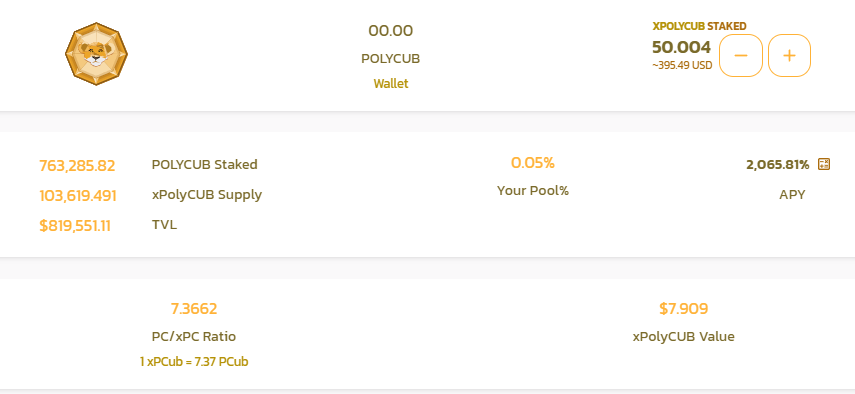
Task: Click the 103,619.491 xPolyCUB Supply figure
Action: coord(78,196)
